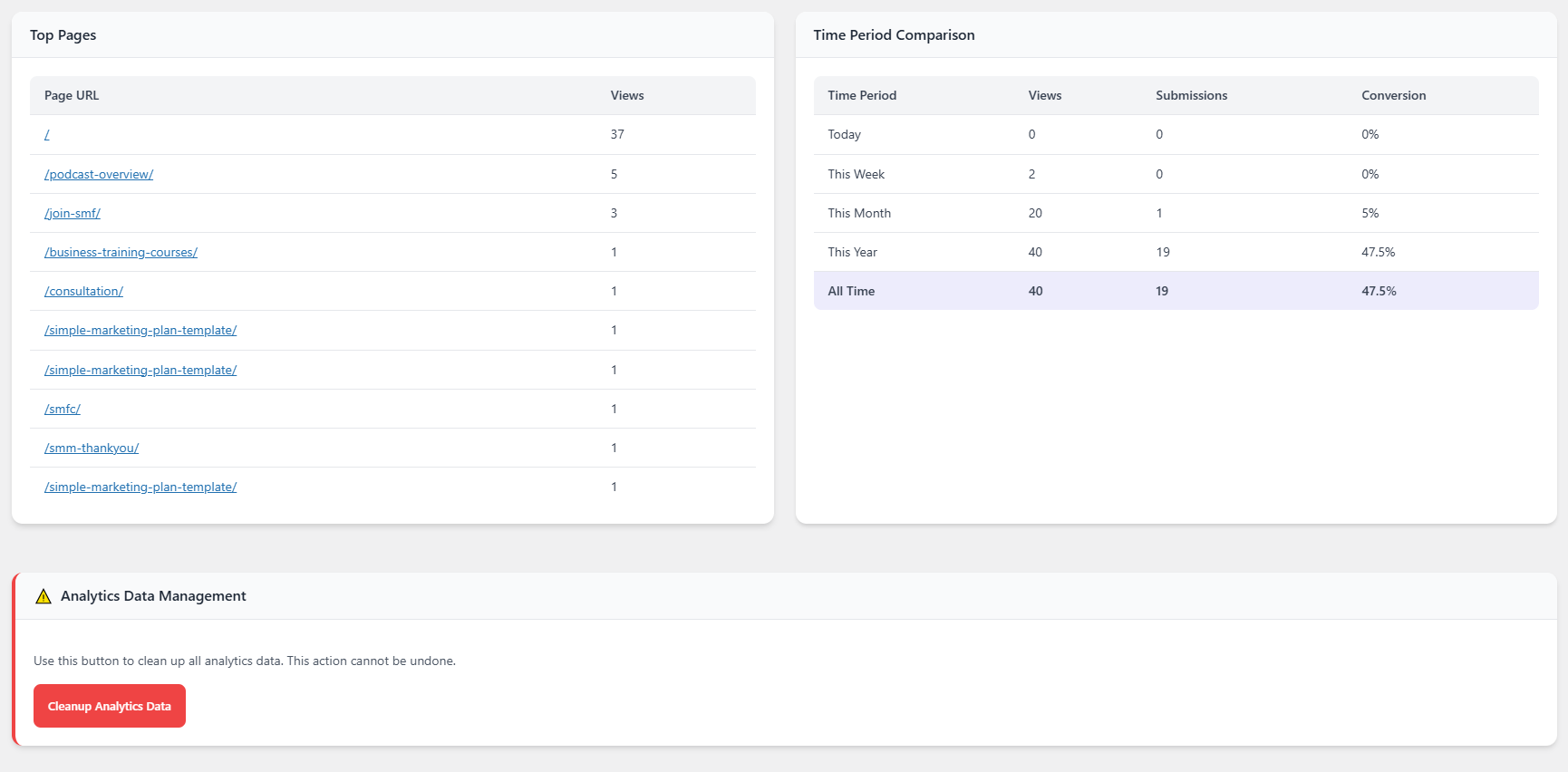The height and width of the screenshot is (772, 1568).
Task: Select the This Week row
Action: pos(1176,174)
